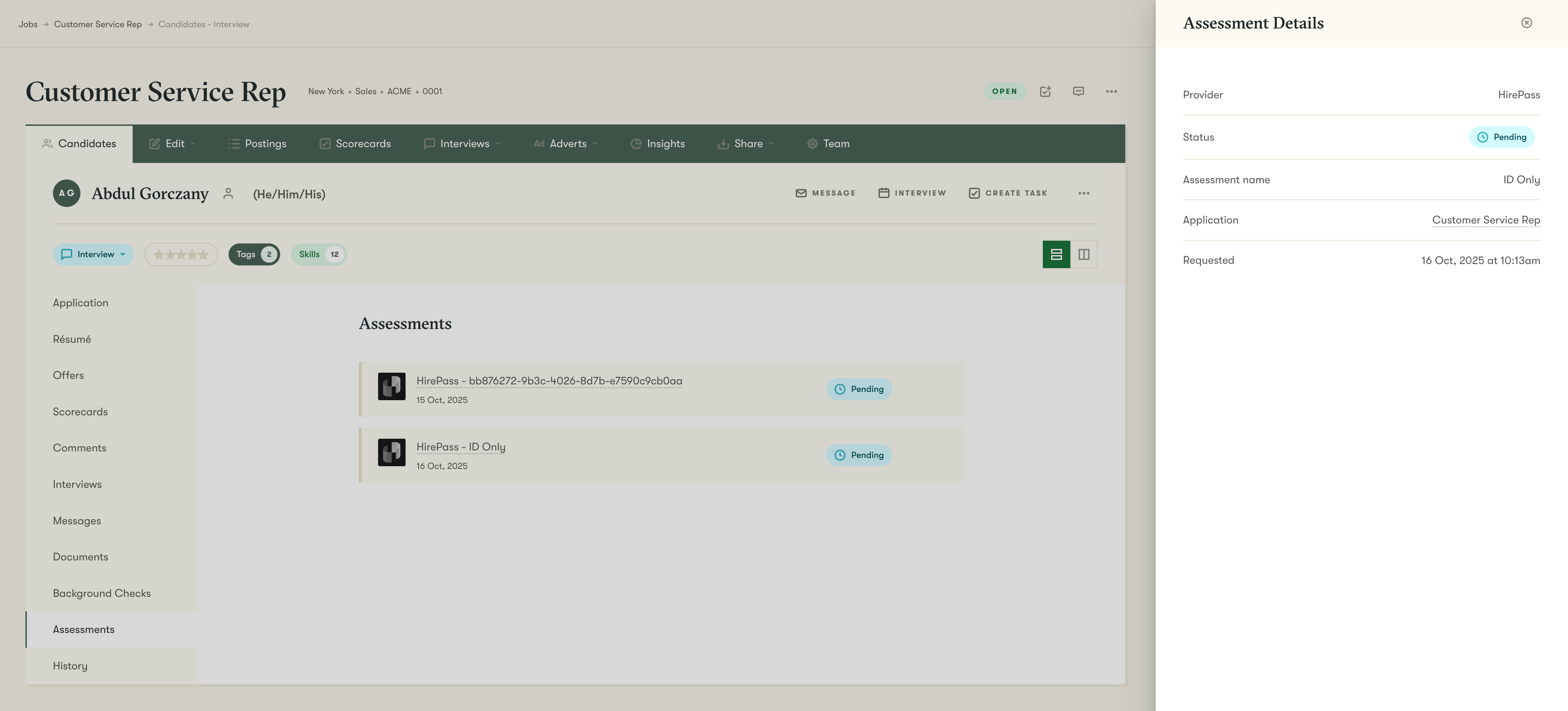Open candidate three-dot options menu
This screenshot has width=1568, height=711.
[1083, 193]
